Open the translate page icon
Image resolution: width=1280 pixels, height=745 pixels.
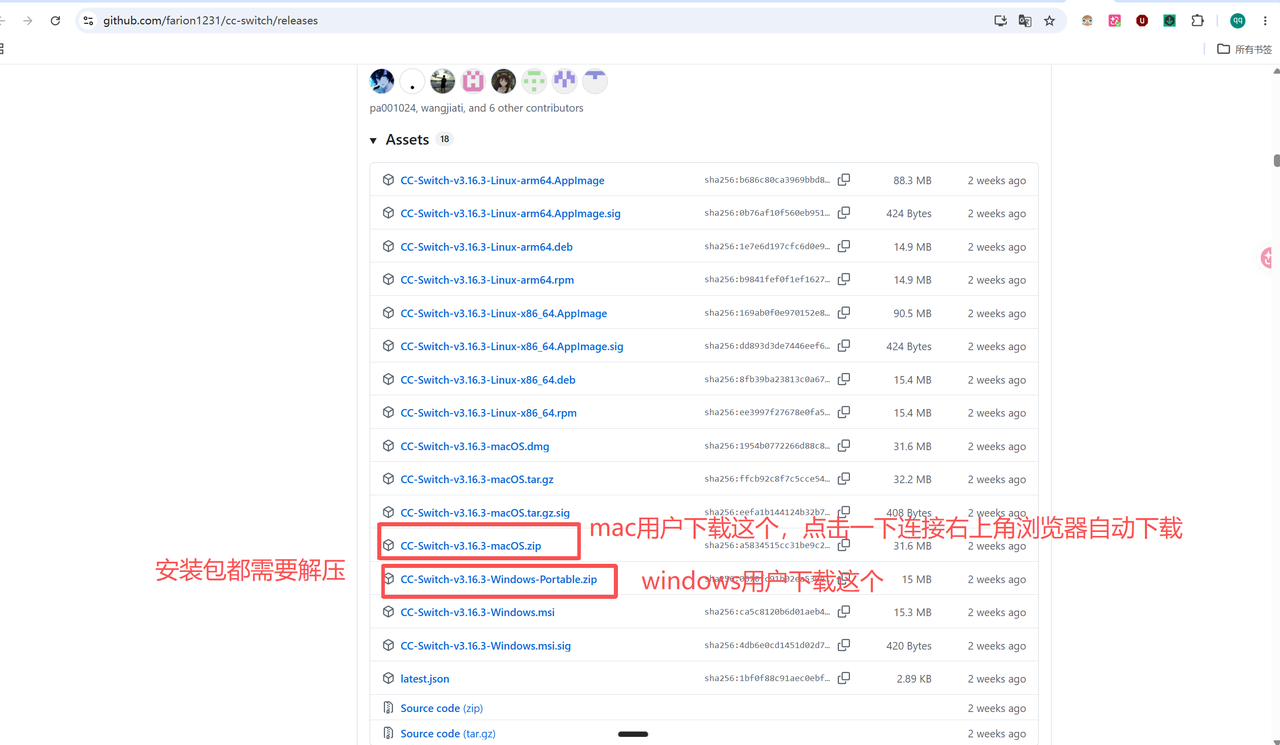tap(1025, 20)
